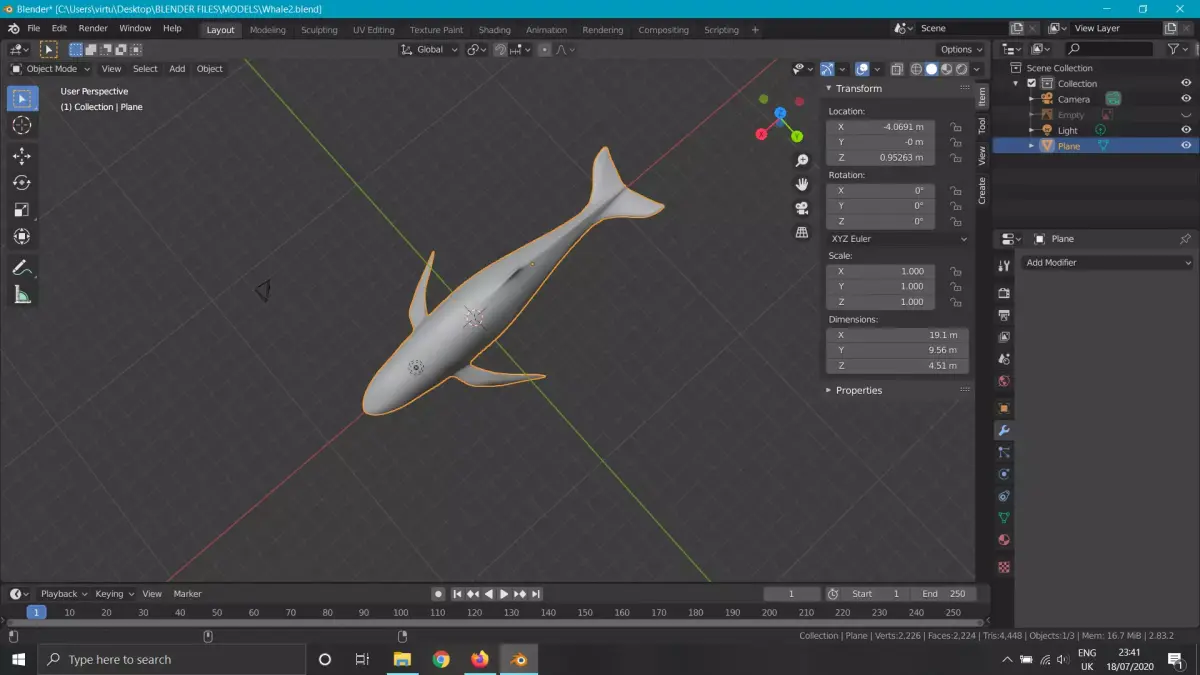
Task: Open the Object Constraints properties tab
Action: click(1004, 496)
